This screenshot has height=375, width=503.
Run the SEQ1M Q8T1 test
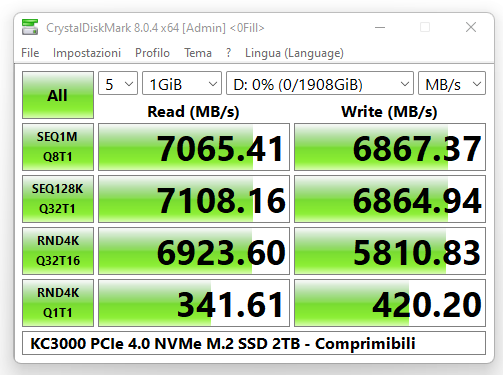click(x=58, y=147)
